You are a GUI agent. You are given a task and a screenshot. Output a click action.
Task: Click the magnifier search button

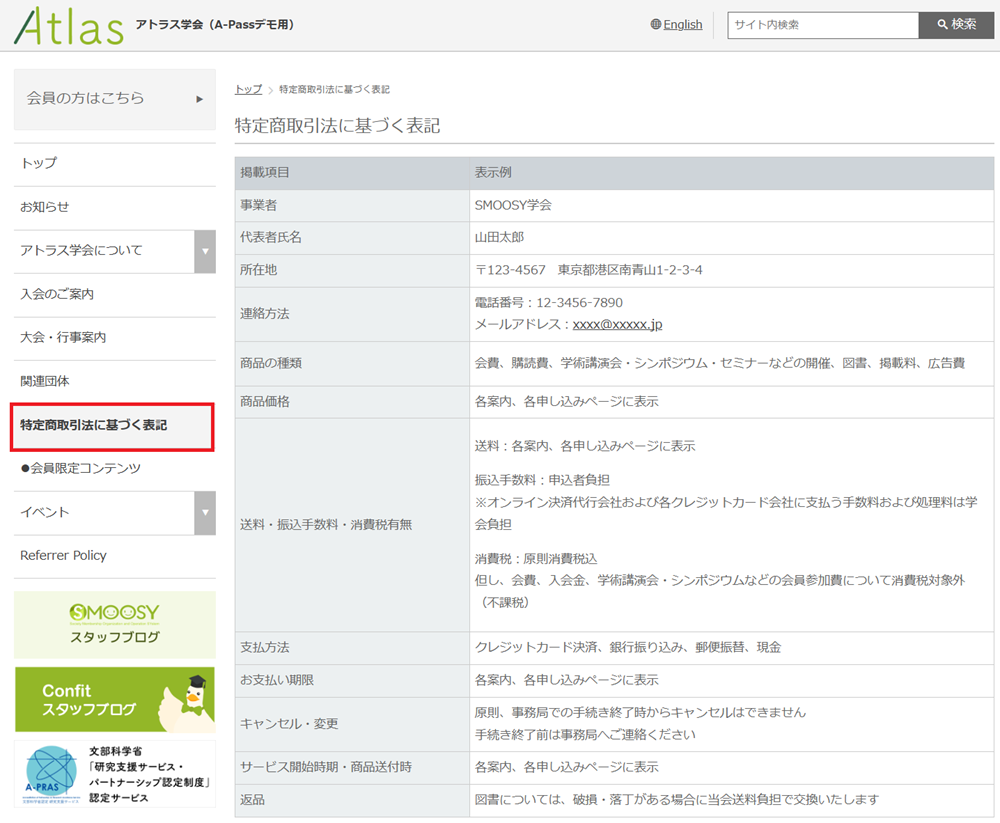point(956,24)
